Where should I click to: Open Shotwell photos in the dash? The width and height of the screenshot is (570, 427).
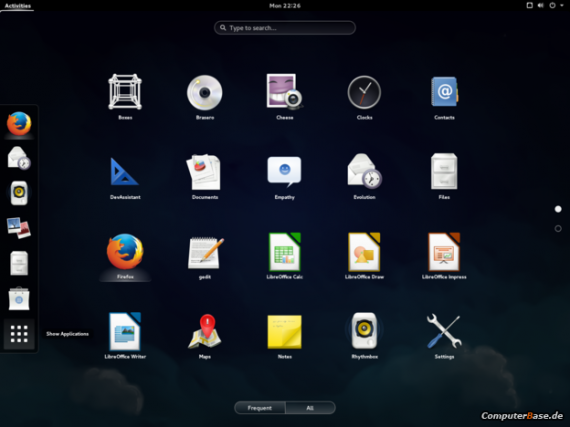tap(19, 228)
